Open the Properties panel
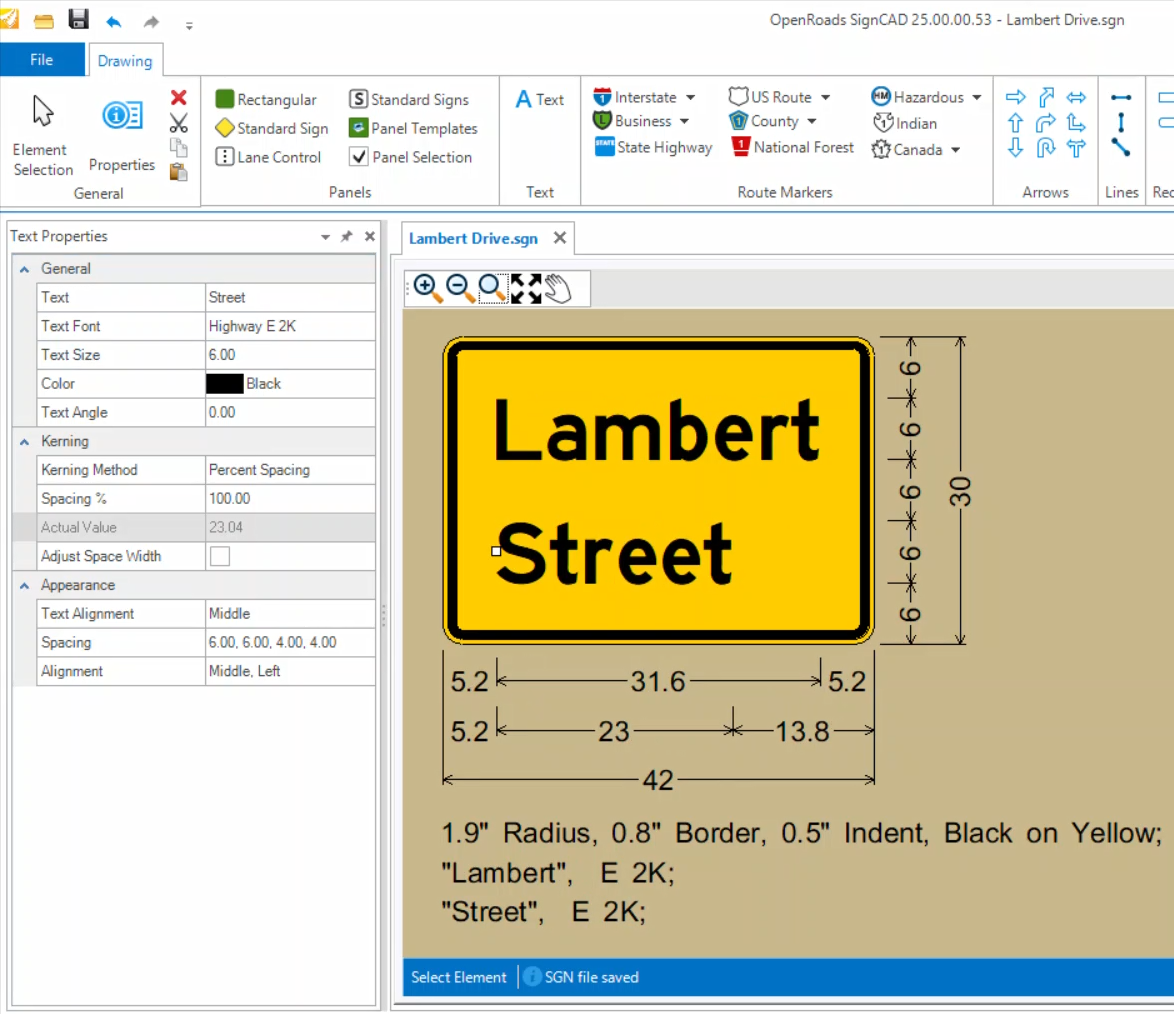 coord(121,130)
